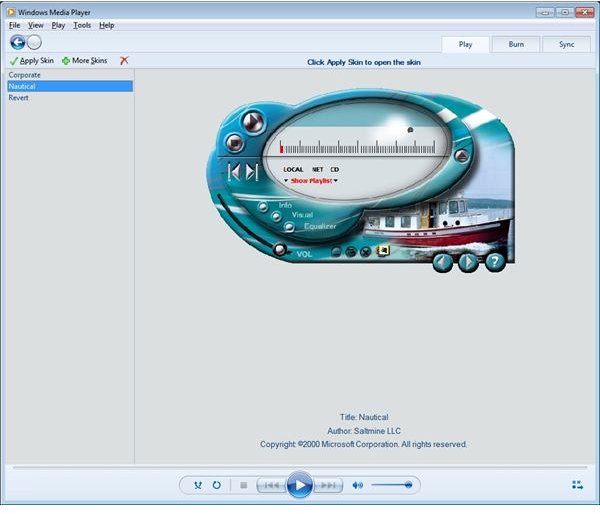Click the skin's small minimize button
Image resolution: width=600 pixels, height=514 pixels.
click(x=336, y=252)
